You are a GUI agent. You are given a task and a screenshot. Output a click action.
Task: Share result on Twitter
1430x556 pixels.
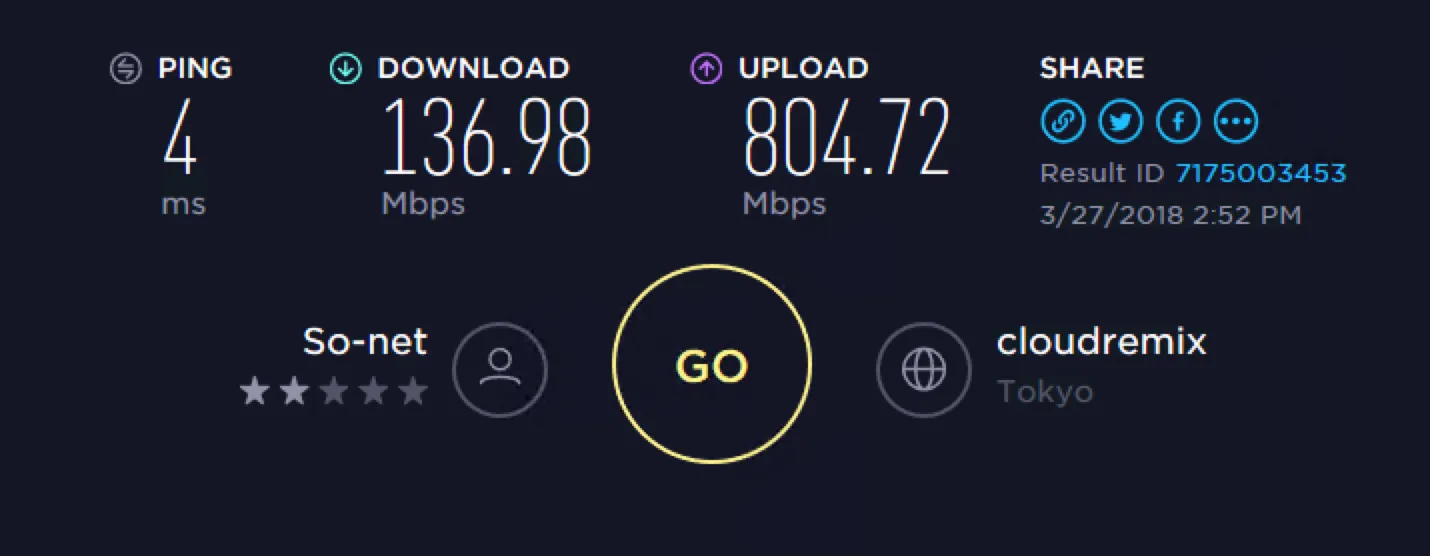click(1120, 122)
